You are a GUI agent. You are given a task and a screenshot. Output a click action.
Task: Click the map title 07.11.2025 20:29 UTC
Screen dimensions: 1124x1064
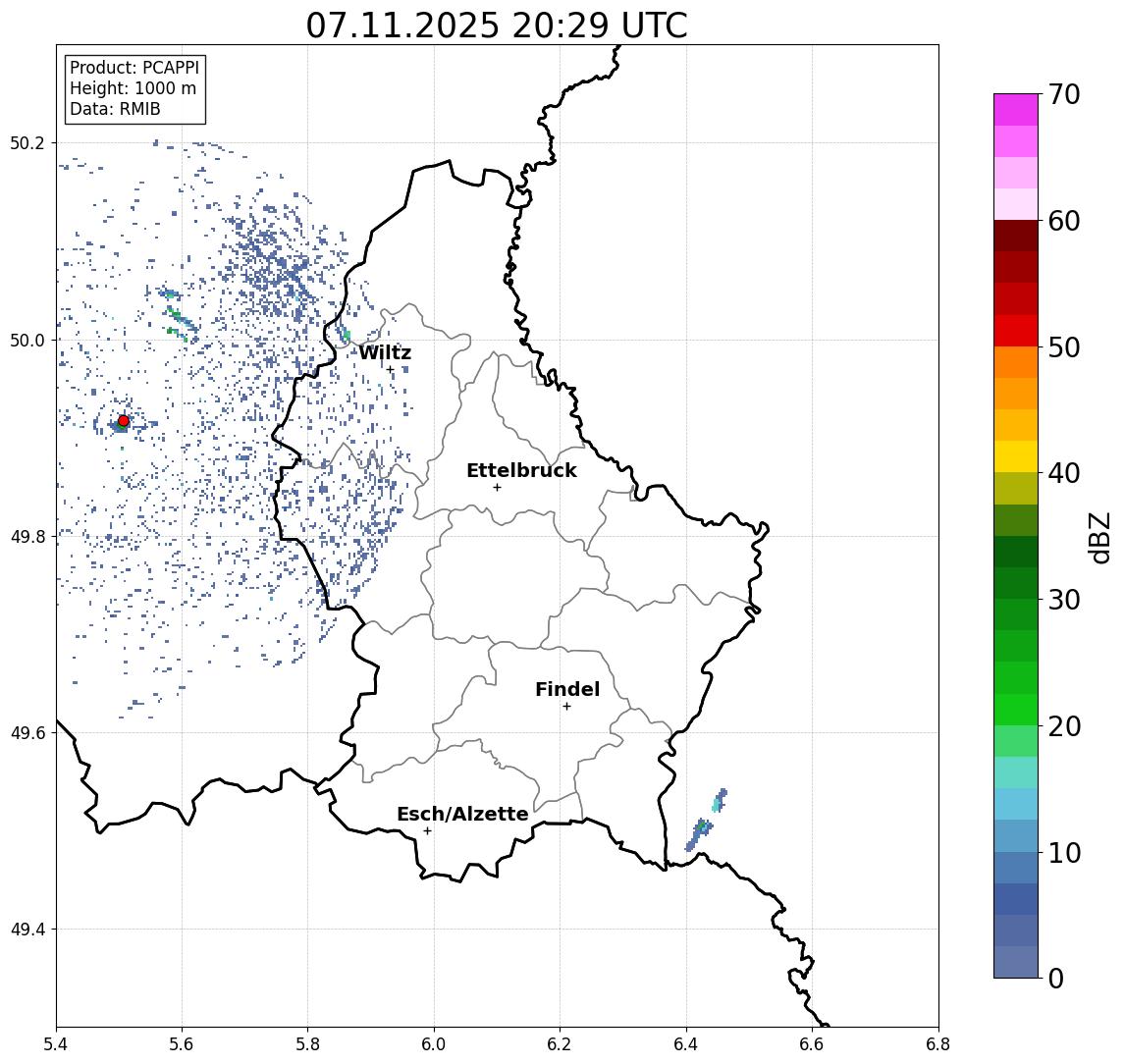[x=497, y=26]
